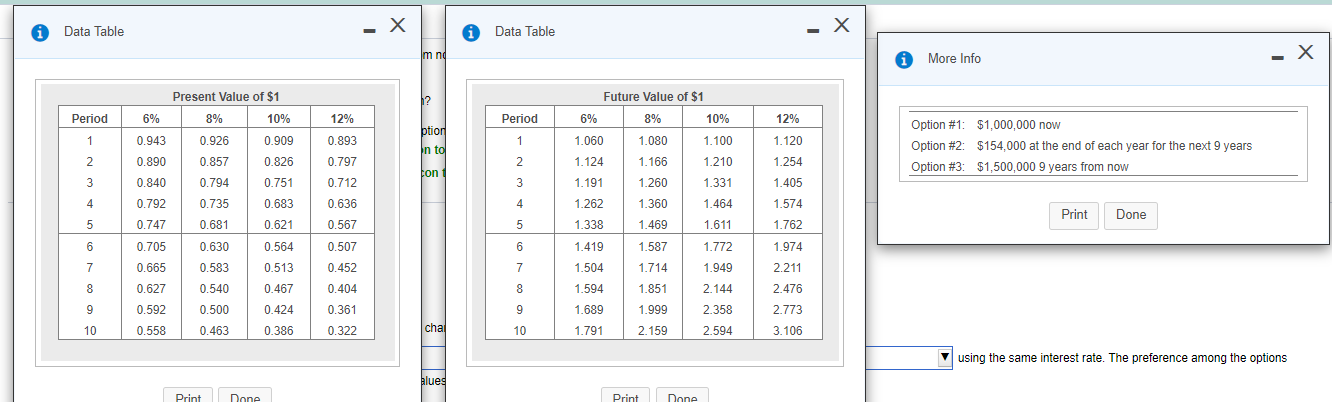Click future value cell 2.773
The width and height of the screenshot is (1332, 402).
(x=787, y=310)
